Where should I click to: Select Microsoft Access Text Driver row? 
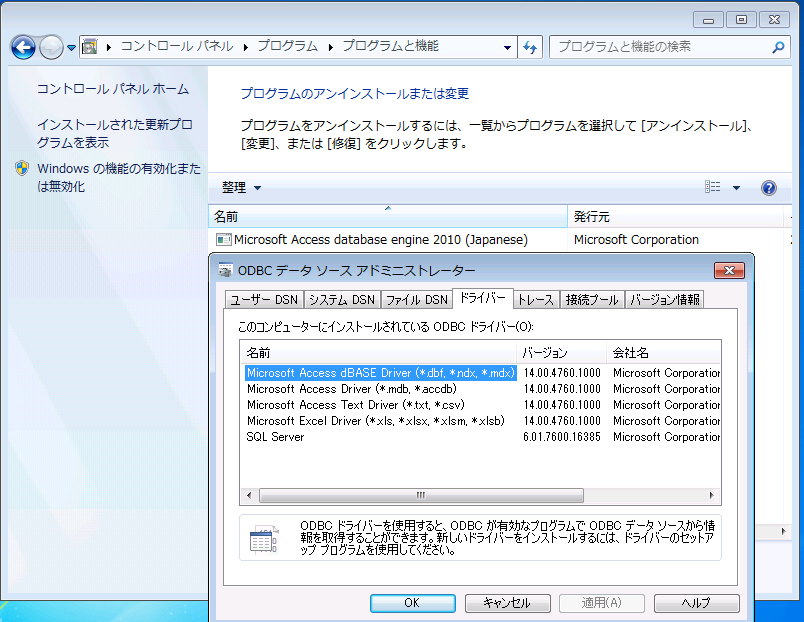coord(356,405)
